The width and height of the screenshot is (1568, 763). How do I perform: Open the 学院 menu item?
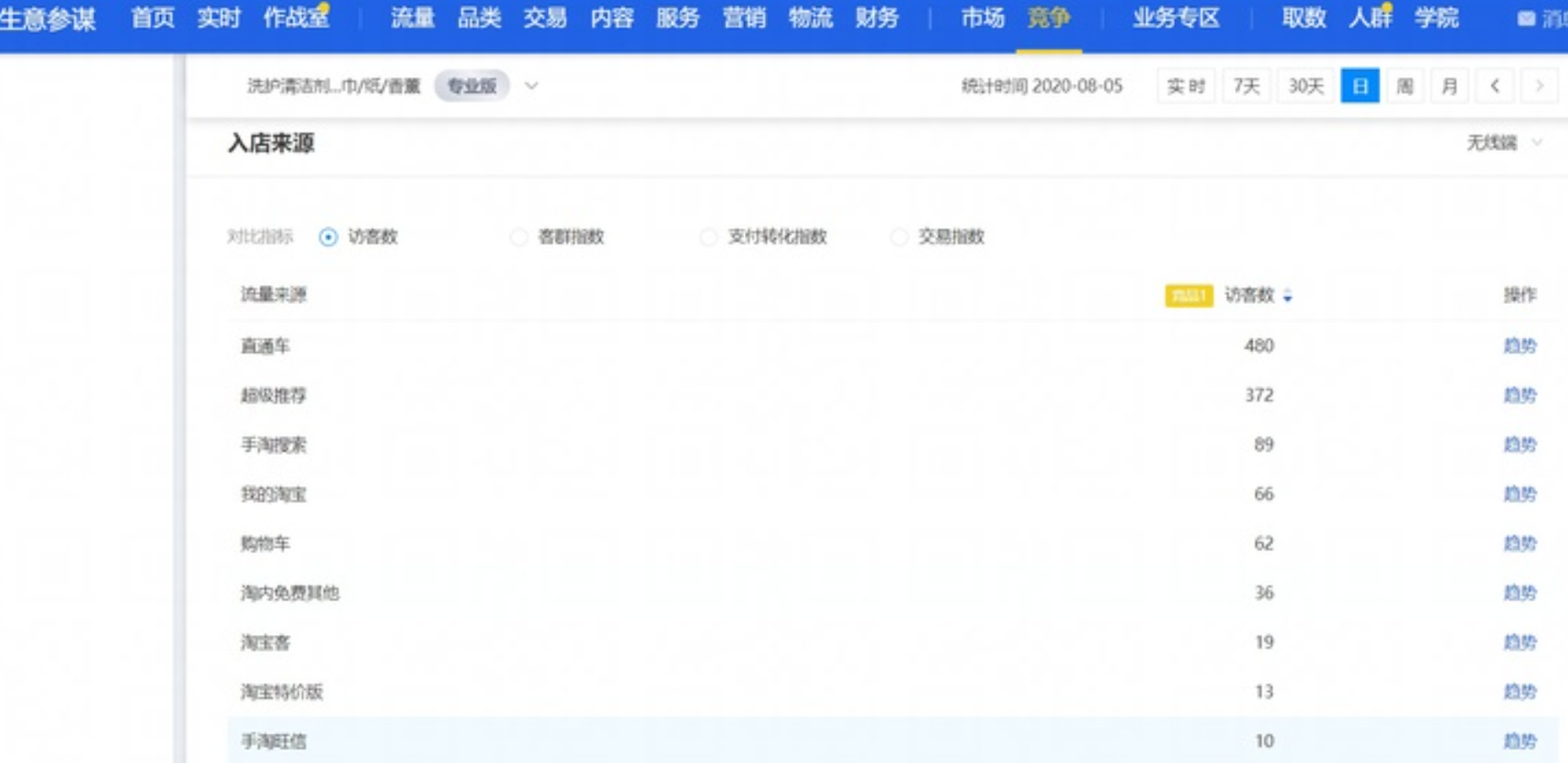click(1436, 18)
